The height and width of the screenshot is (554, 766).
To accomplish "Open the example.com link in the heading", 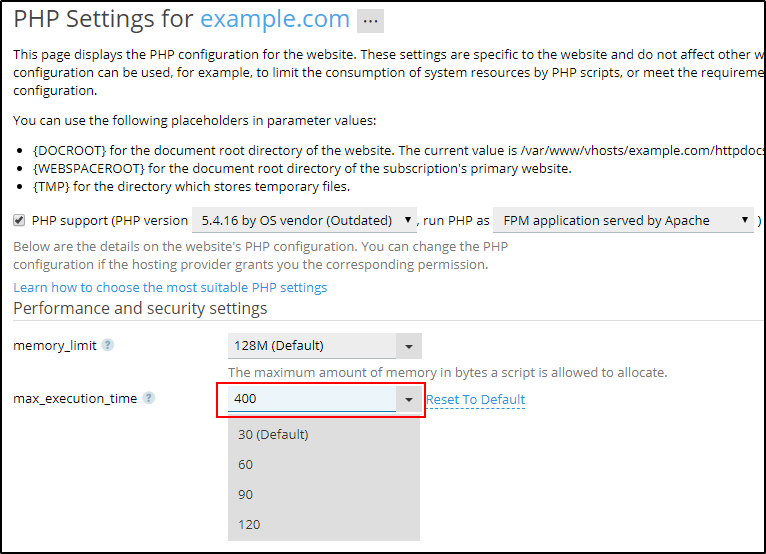I will pyautogui.click(x=275, y=19).
